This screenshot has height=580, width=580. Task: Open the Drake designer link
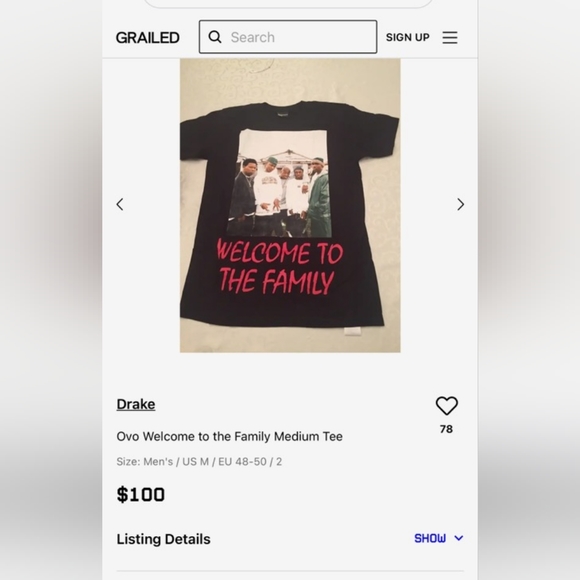(x=136, y=404)
